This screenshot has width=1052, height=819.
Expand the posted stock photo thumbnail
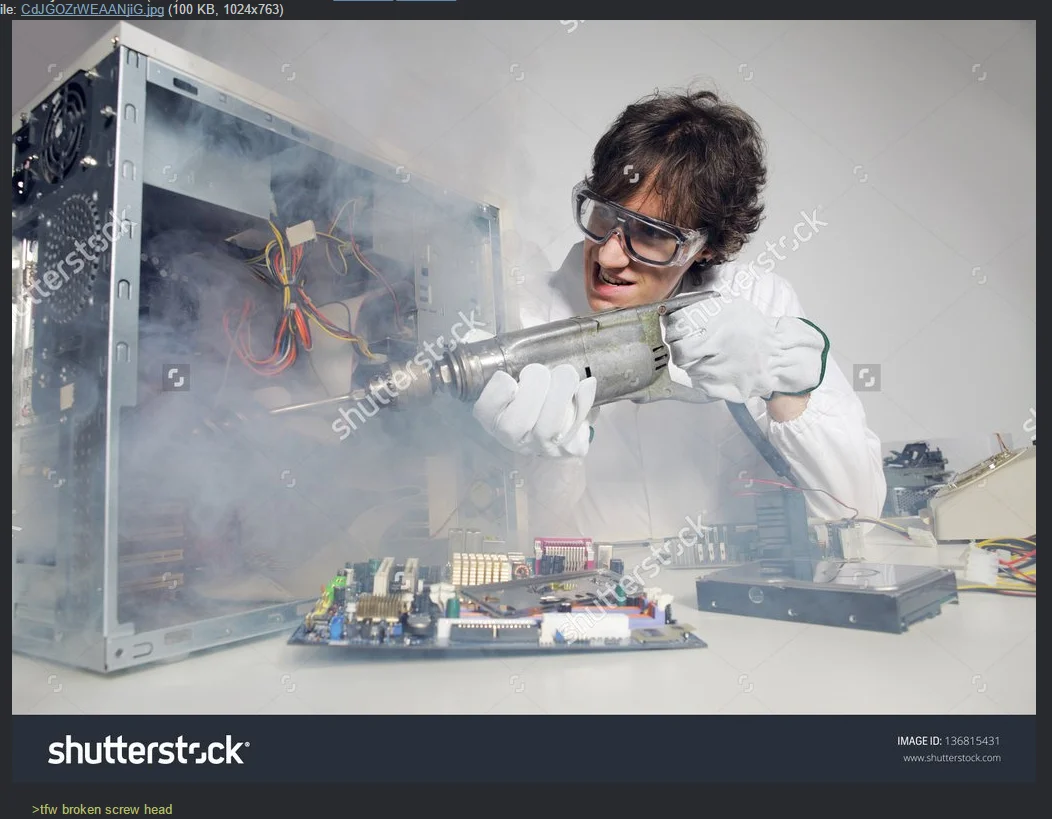(x=523, y=400)
